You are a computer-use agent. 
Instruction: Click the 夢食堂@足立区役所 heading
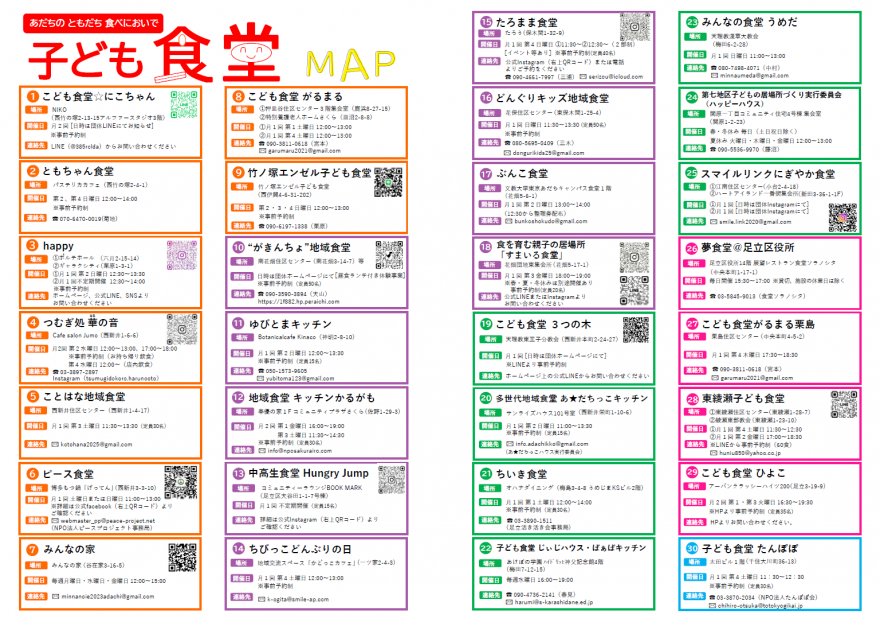tap(748, 248)
